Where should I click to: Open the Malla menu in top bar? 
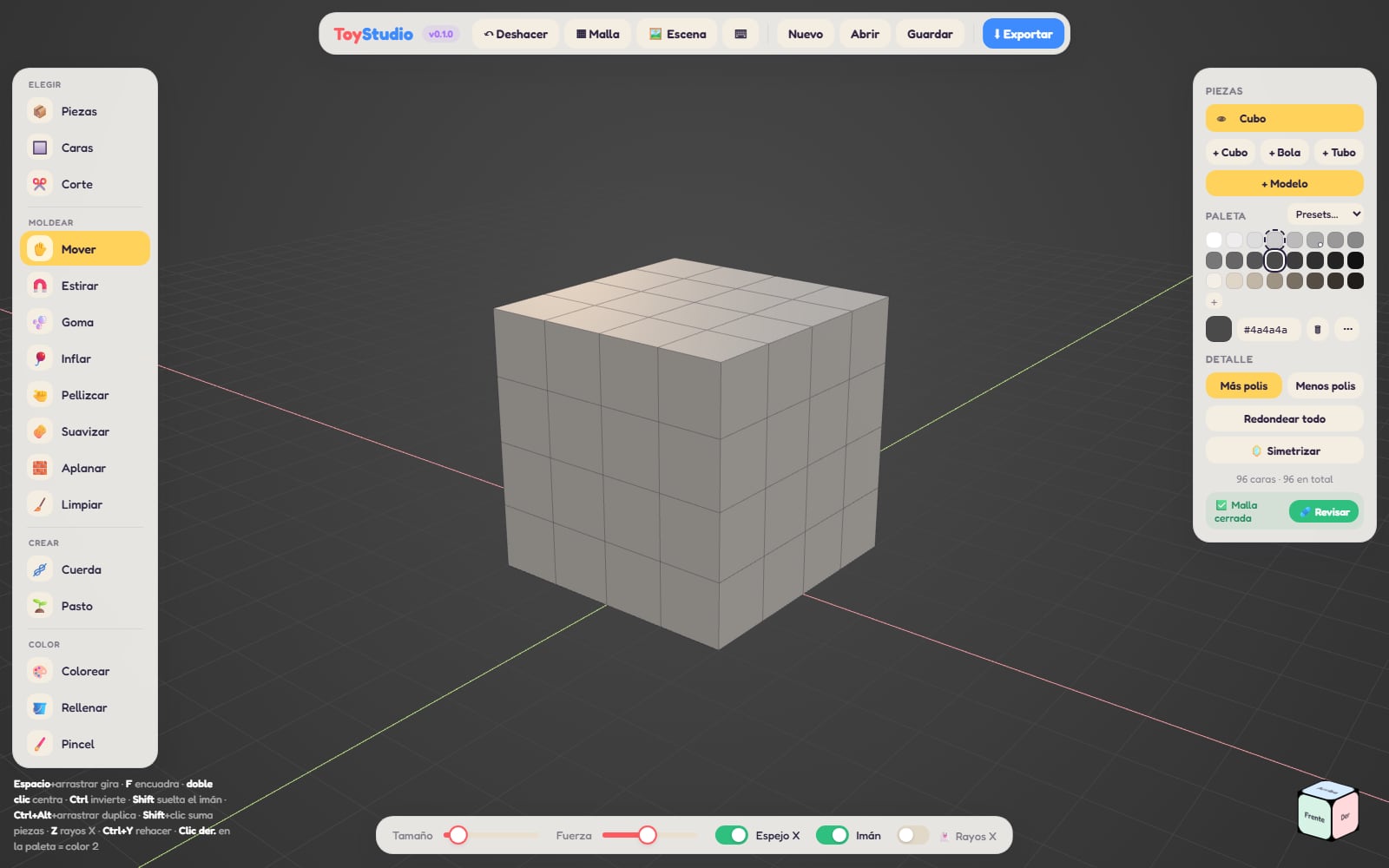point(598,34)
